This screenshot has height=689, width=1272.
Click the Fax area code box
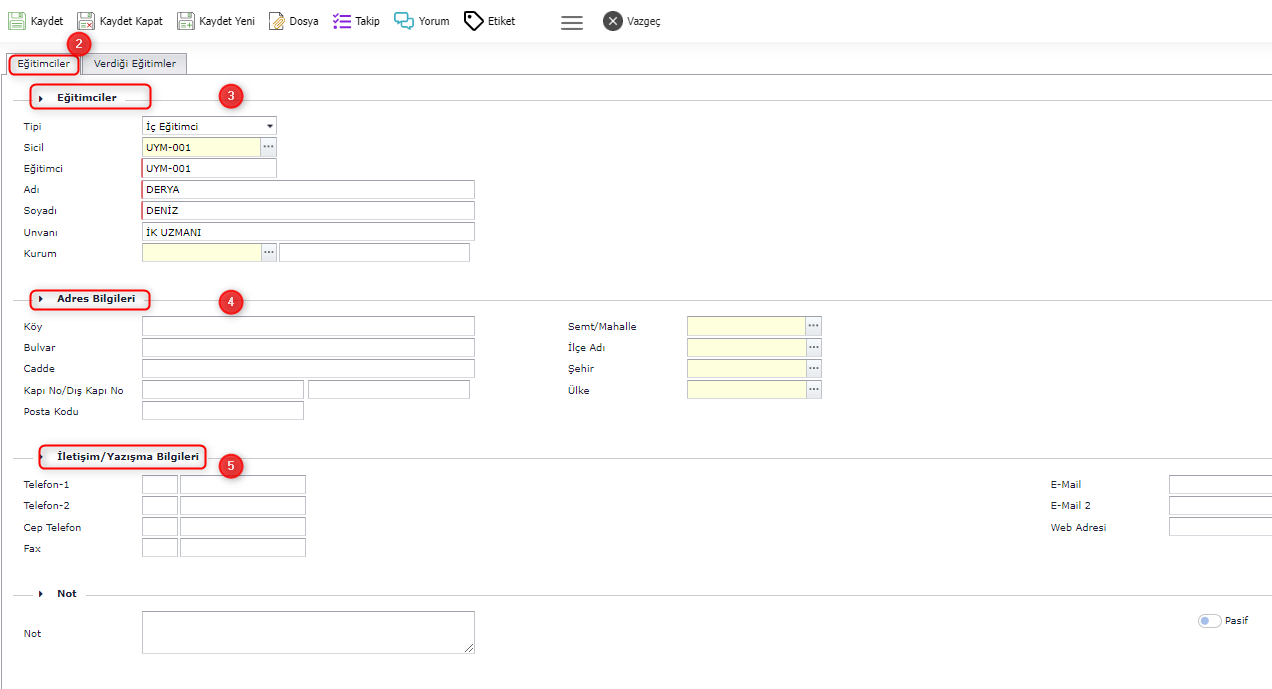coord(160,547)
